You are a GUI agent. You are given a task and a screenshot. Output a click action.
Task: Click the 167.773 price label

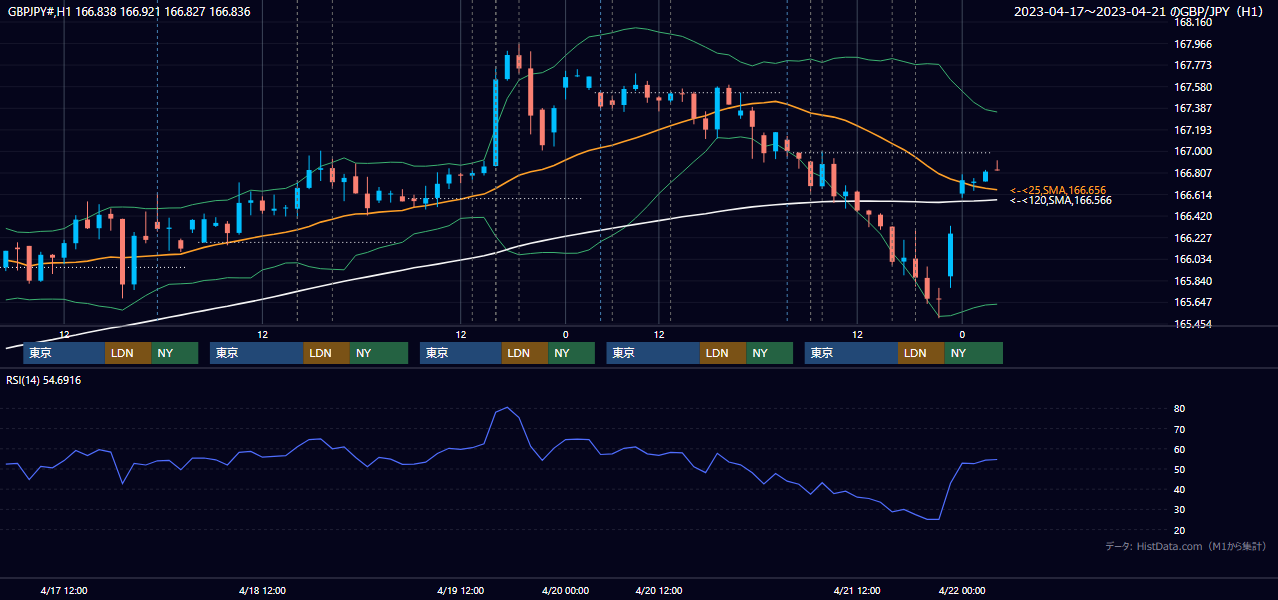[1192, 65]
